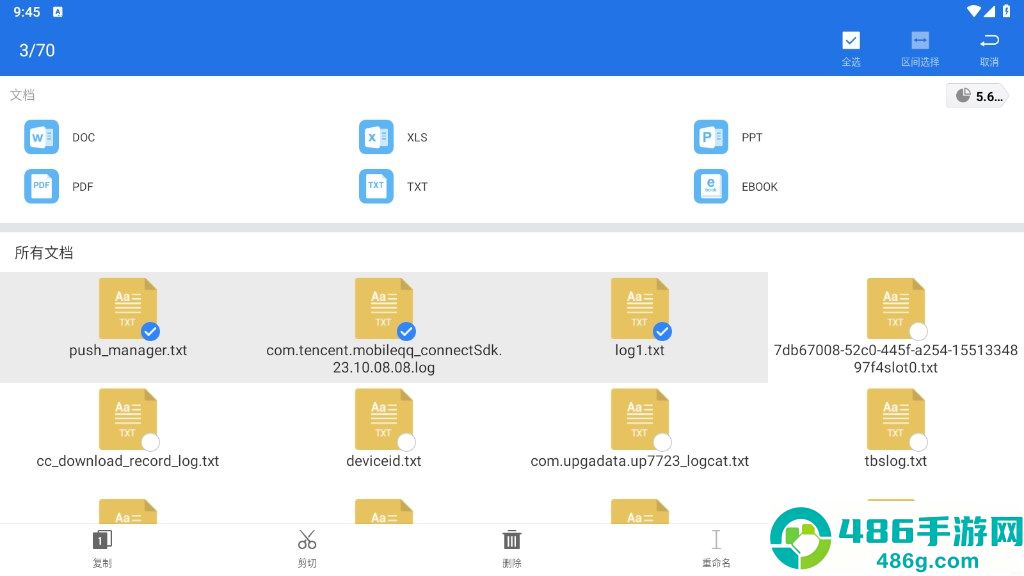The width and height of the screenshot is (1024, 576).
Task: Click the 3/70 selection counter
Action: 37,50
